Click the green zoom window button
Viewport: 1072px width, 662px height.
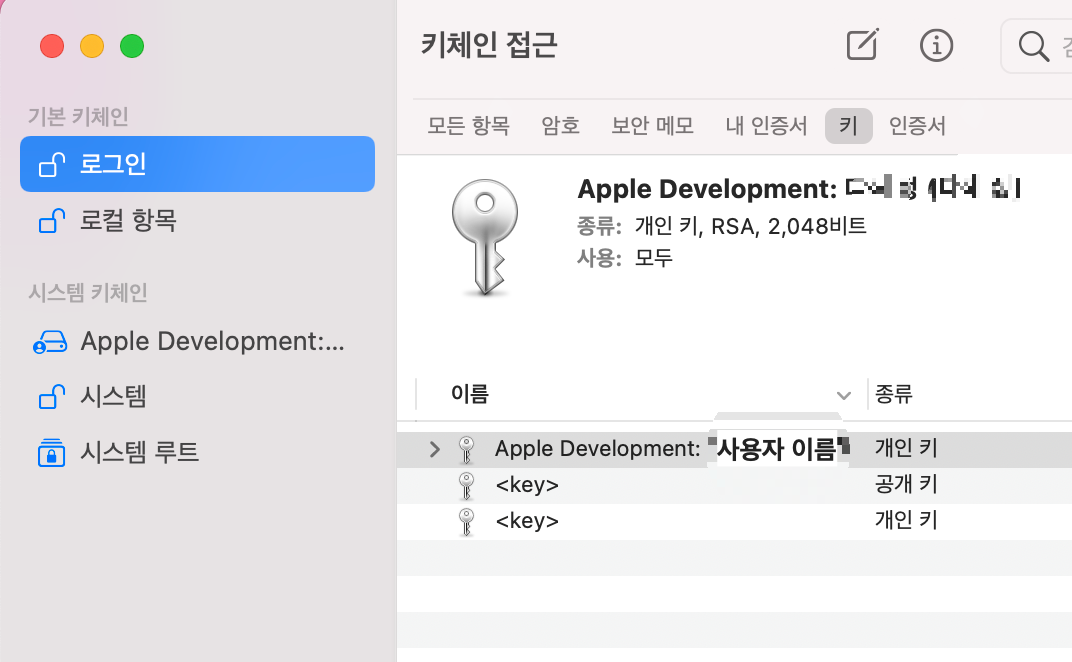[x=132, y=47]
